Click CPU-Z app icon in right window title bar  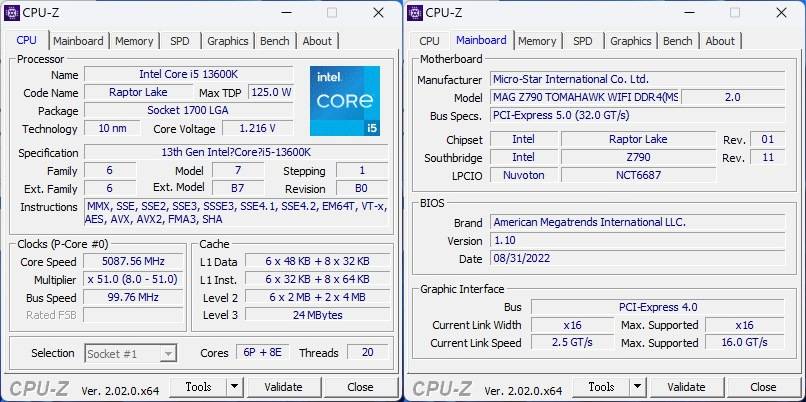click(415, 13)
